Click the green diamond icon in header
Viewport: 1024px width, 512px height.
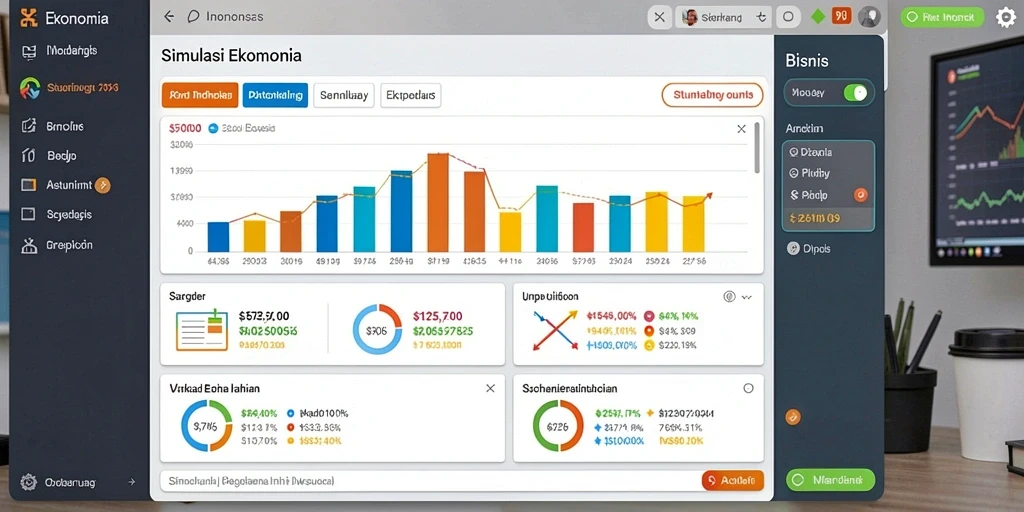point(817,17)
